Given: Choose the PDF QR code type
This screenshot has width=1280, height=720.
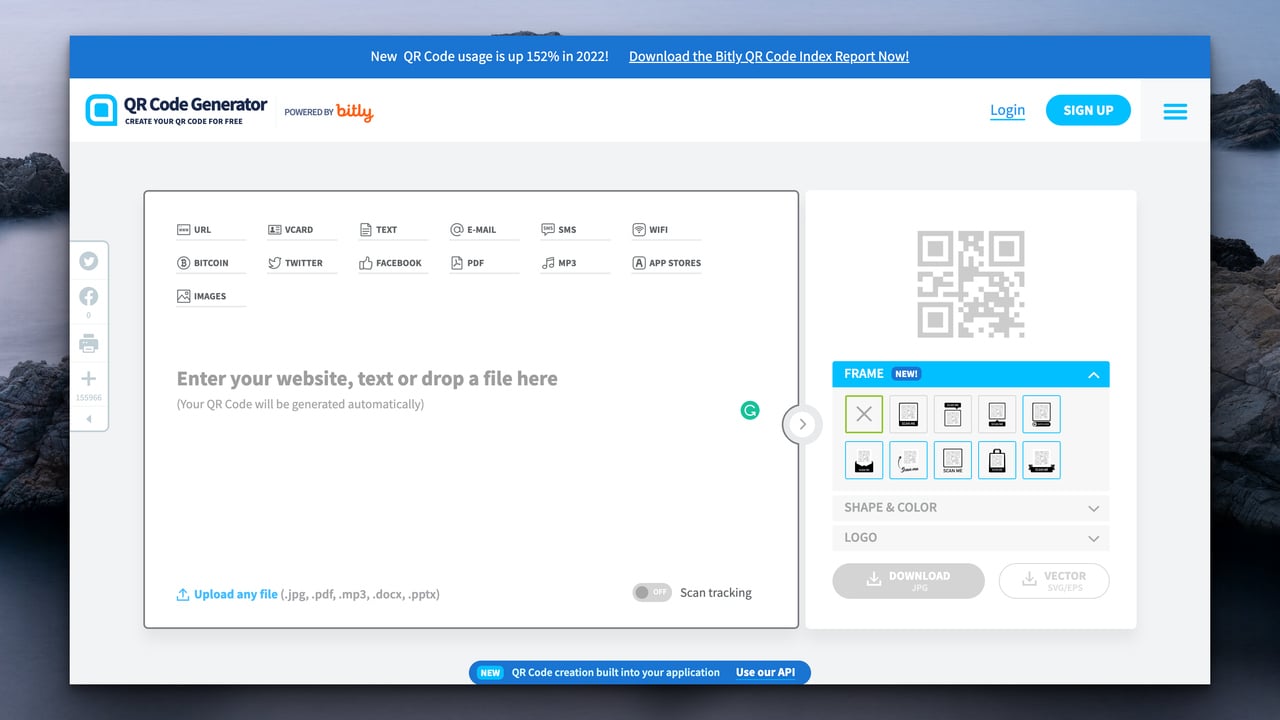Looking at the screenshot, I should (485, 263).
